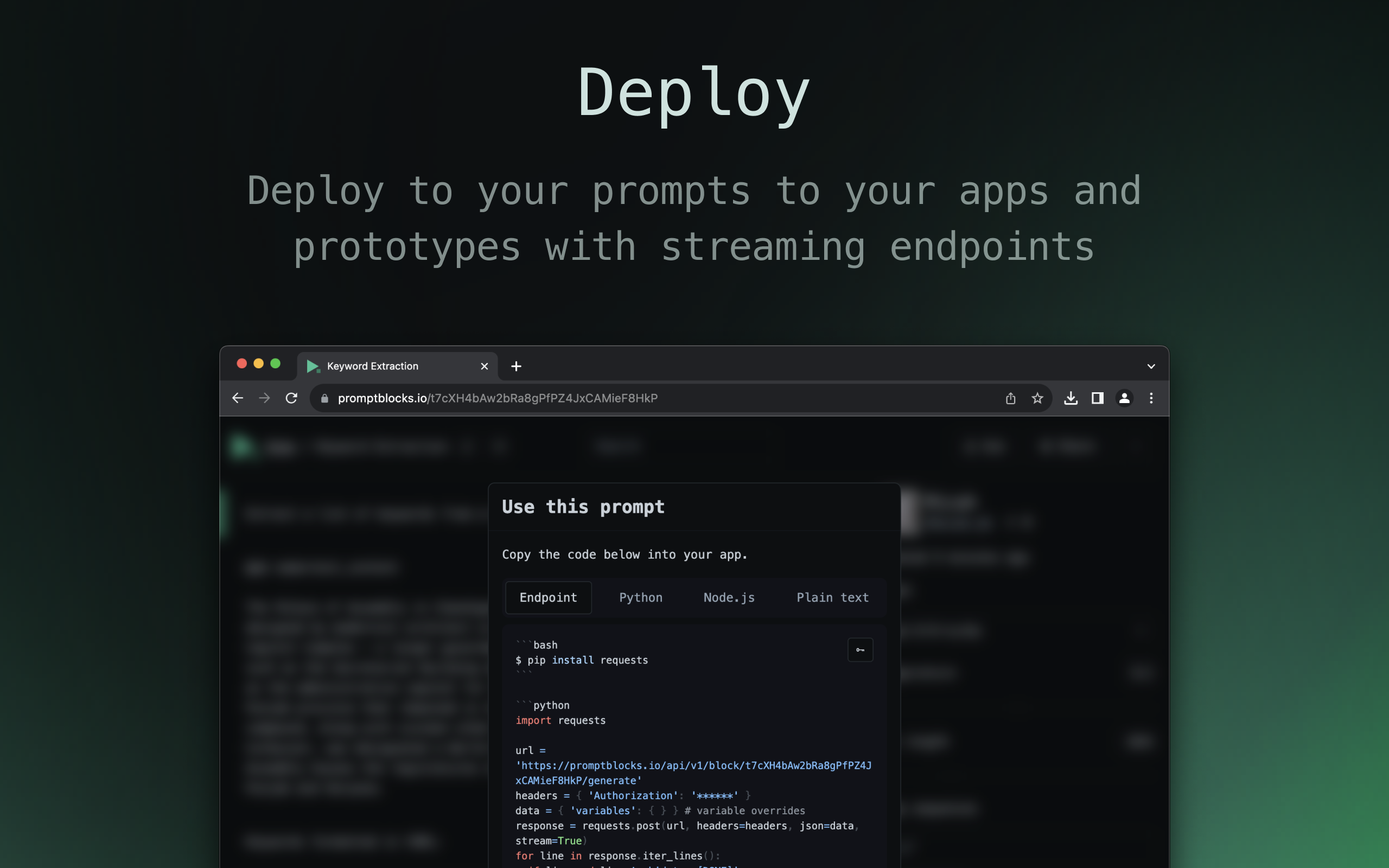The width and height of the screenshot is (1389, 868).
Task: Expand the tab search chevron
Action: pyautogui.click(x=1151, y=366)
